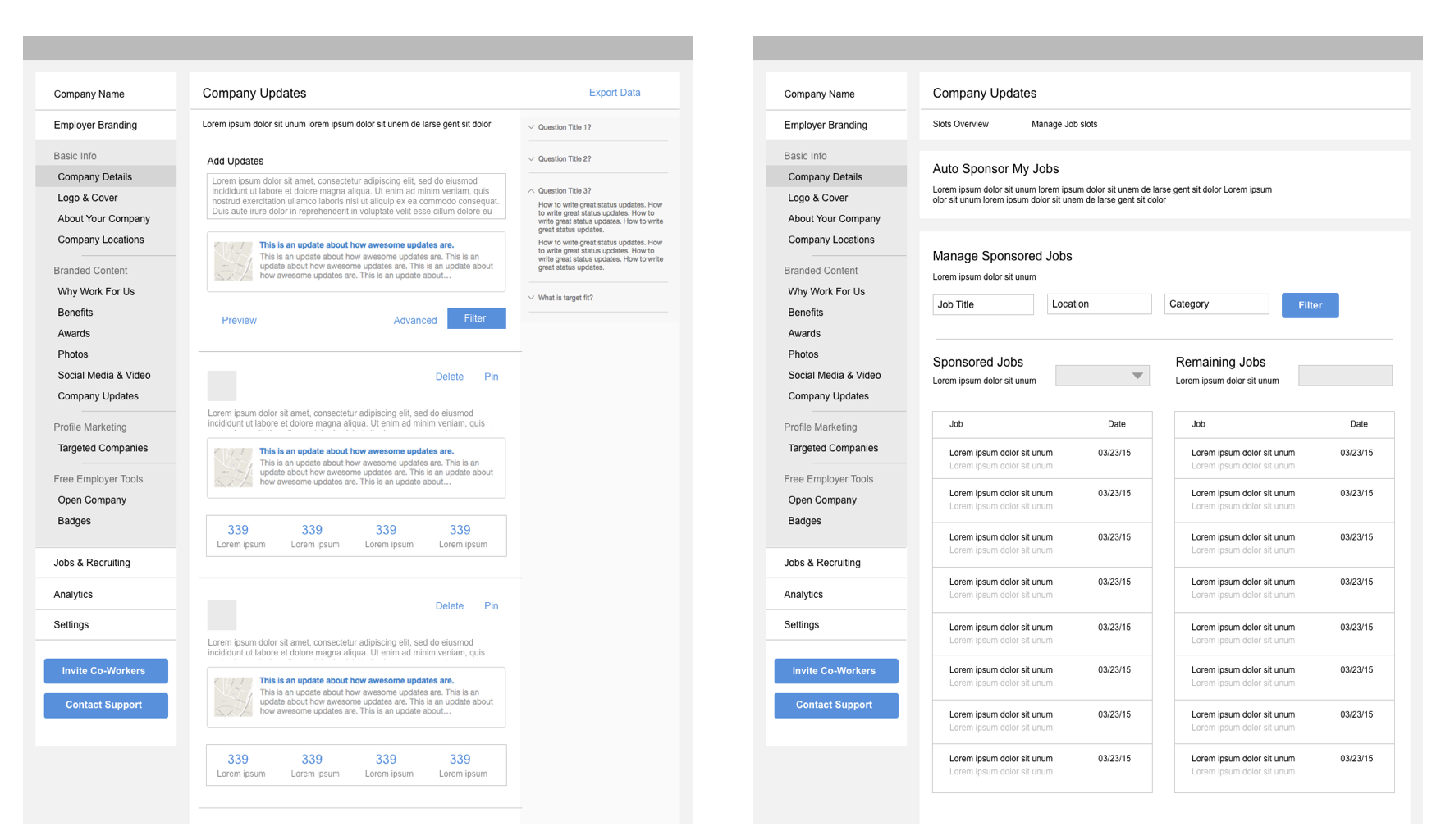1441x840 pixels.
Task: Select the Manage Job slots tab
Action: (x=1064, y=125)
